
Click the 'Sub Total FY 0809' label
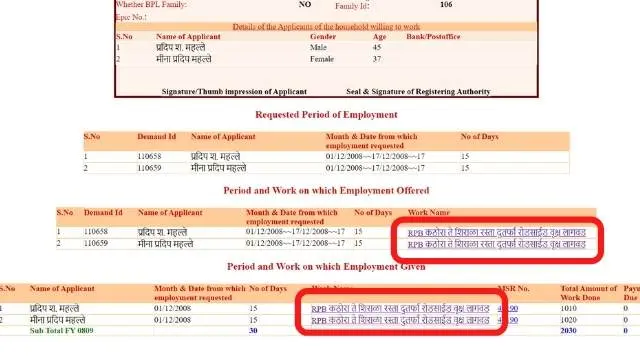pyautogui.click(x=62, y=331)
